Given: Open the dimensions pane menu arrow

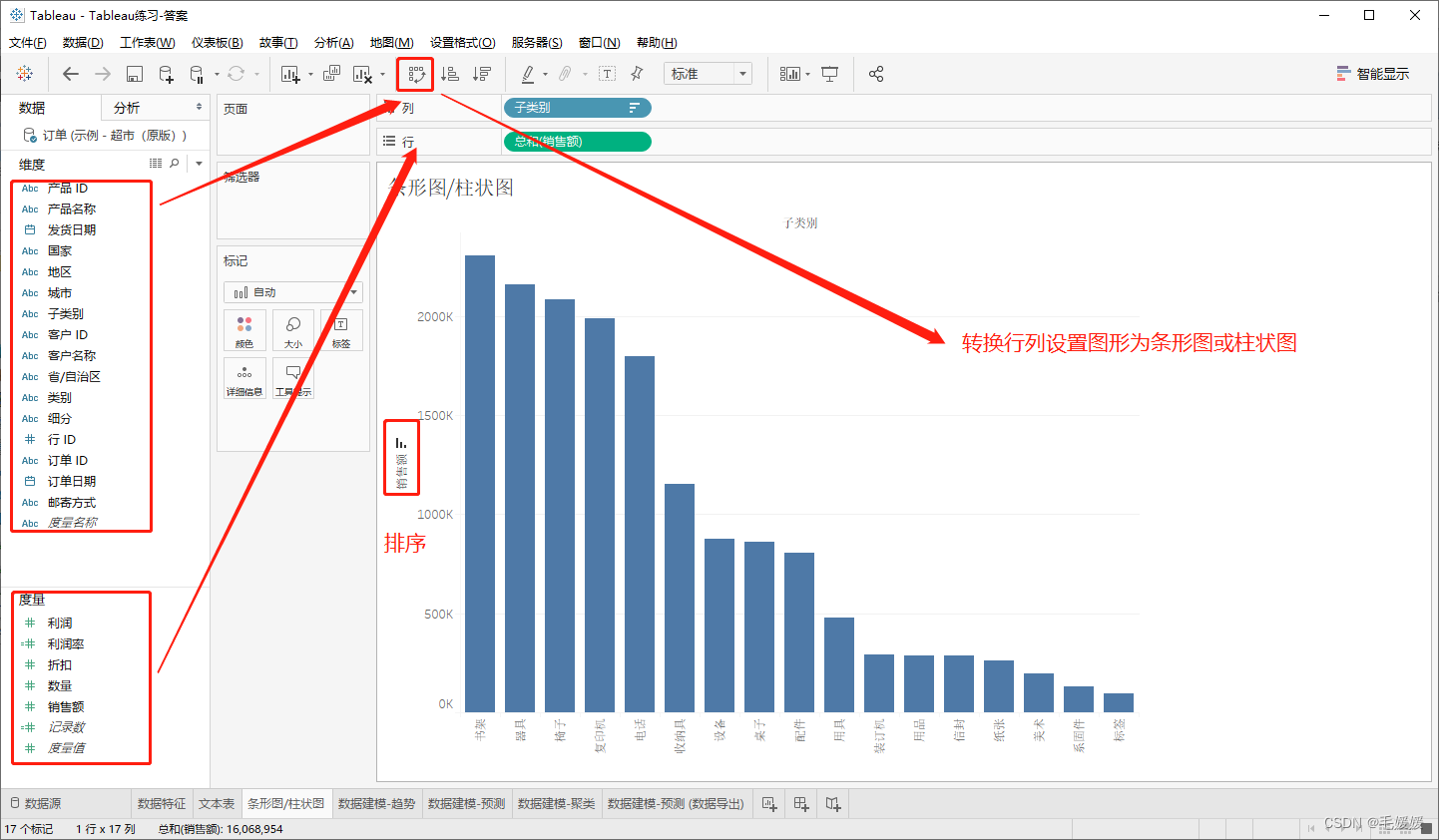Looking at the screenshot, I should 199,164.
